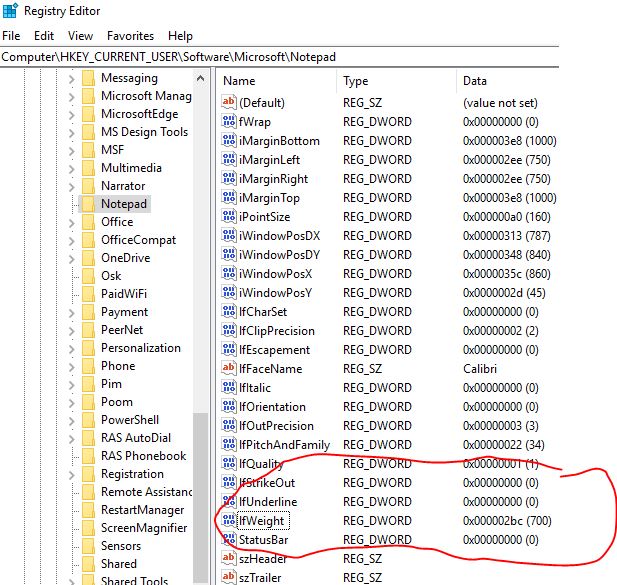Click the tree pane scrollbar thumb
617x585 pixels.
200,497
